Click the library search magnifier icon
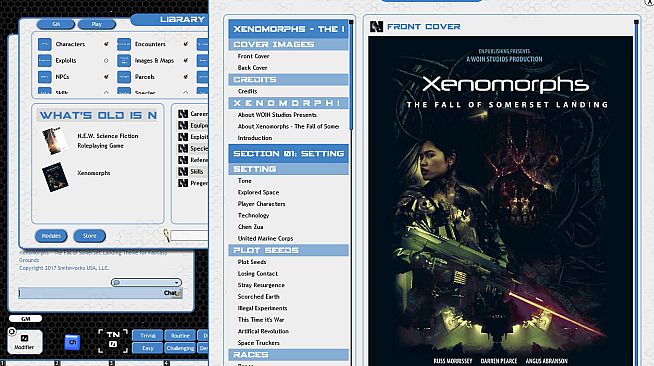 click(166, 236)
